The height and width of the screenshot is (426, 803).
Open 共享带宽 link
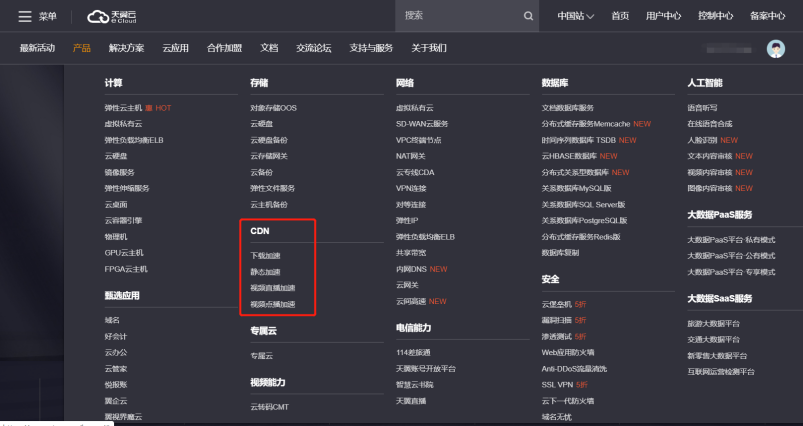click(x=411, y=253)
